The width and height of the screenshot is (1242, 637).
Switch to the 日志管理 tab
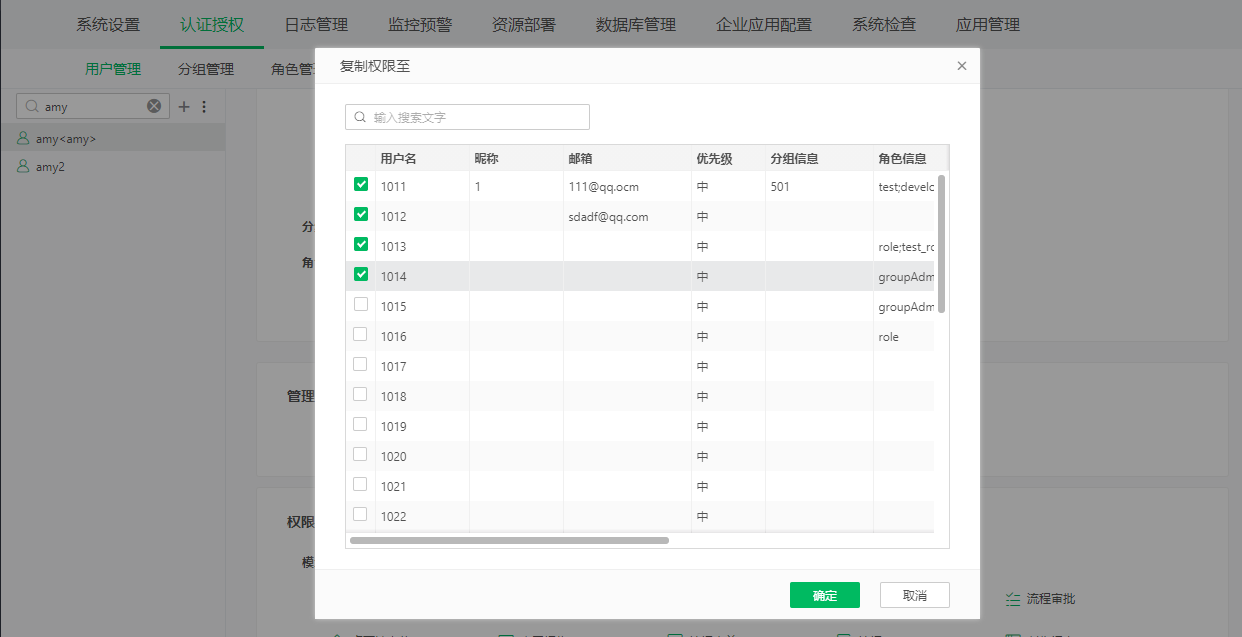[316, 24]
